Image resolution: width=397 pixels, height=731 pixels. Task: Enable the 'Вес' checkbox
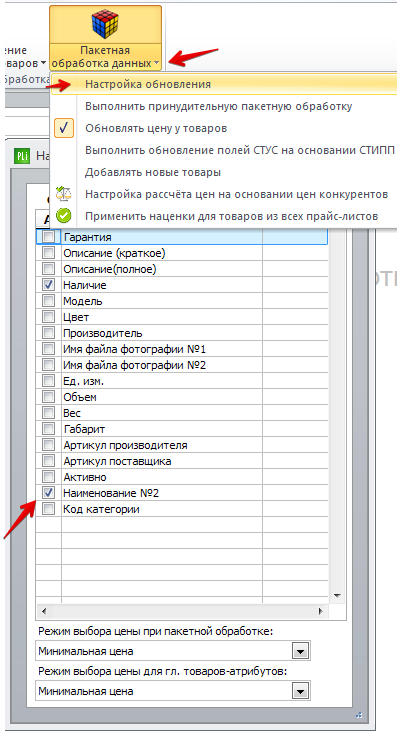click(48, 413)
